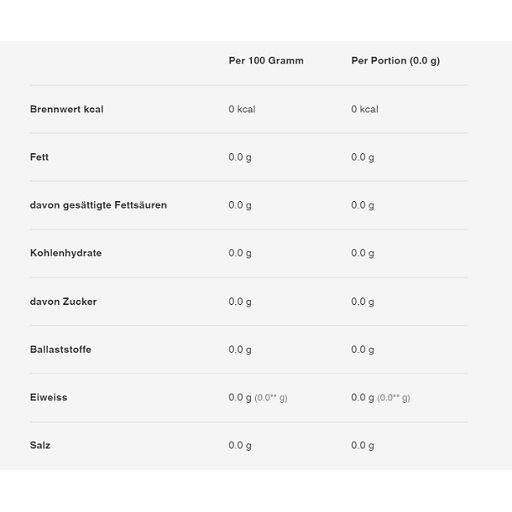Select Ballaststoffe value per 100 Gramm
512x512 pixels.
click(x=240, y=350)
